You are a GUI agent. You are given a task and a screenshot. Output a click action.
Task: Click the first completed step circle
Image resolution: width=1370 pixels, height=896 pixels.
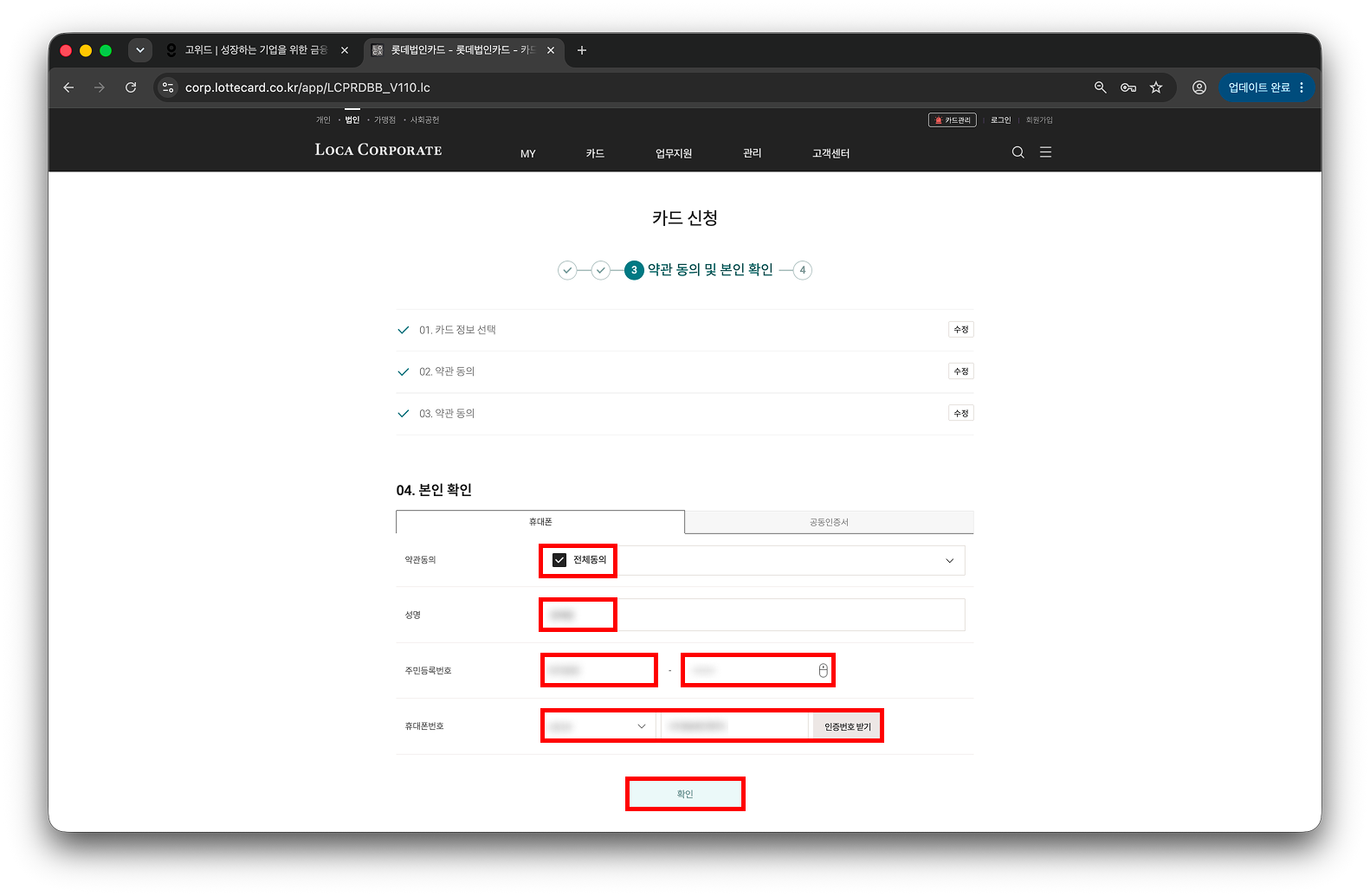coord(567,270)
